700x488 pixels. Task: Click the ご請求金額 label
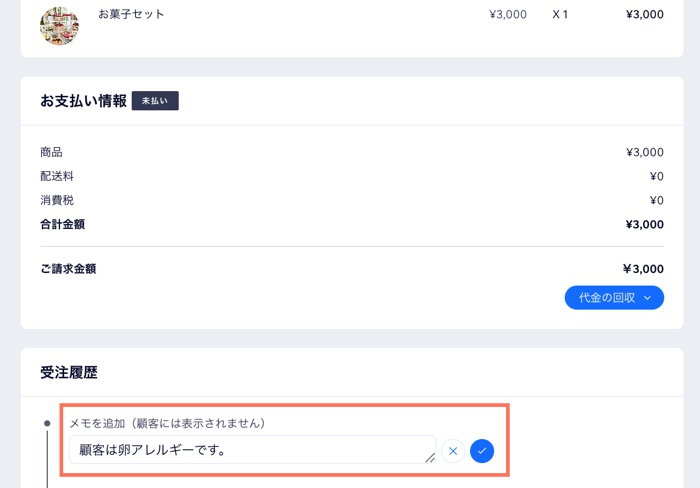68,269
